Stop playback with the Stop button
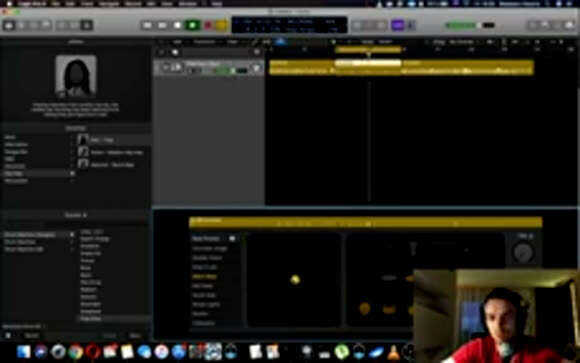Viewport: 580px width, 363px height. (x=177, y=25)
